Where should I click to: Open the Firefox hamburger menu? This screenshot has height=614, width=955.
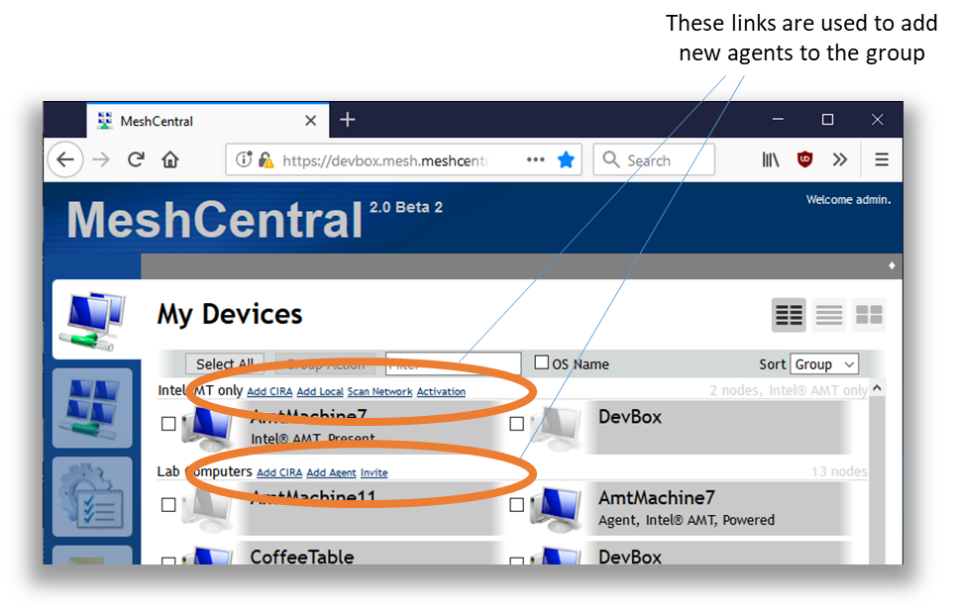click(881, 159)
